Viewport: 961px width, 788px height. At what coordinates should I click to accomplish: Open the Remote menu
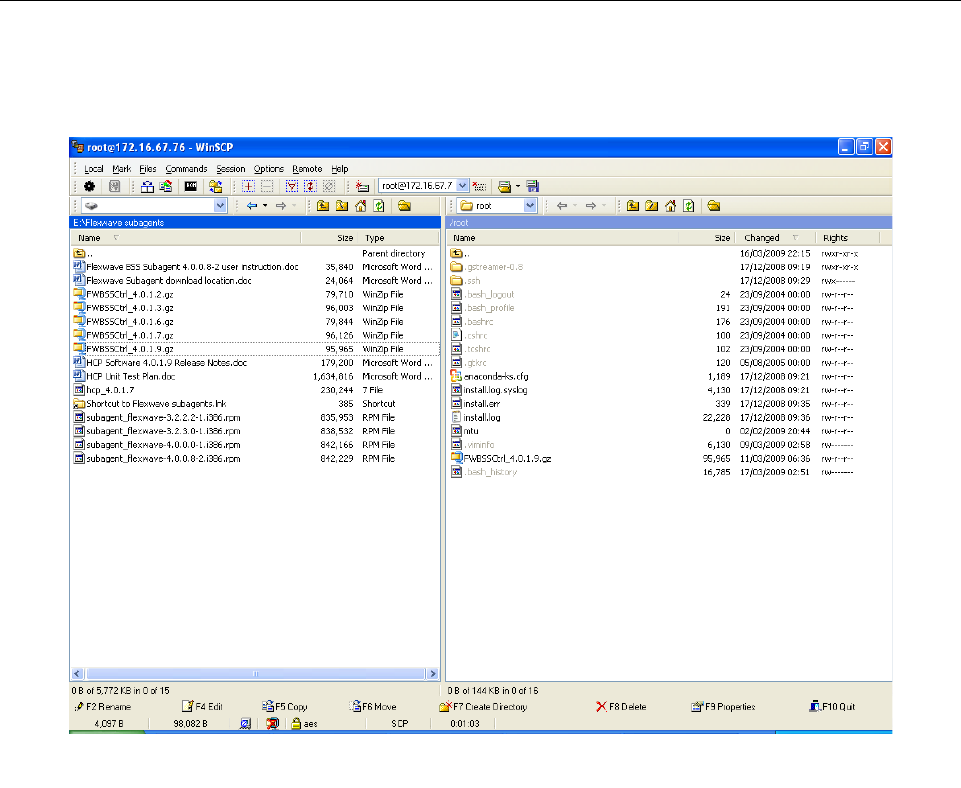[x=307, y=169]
